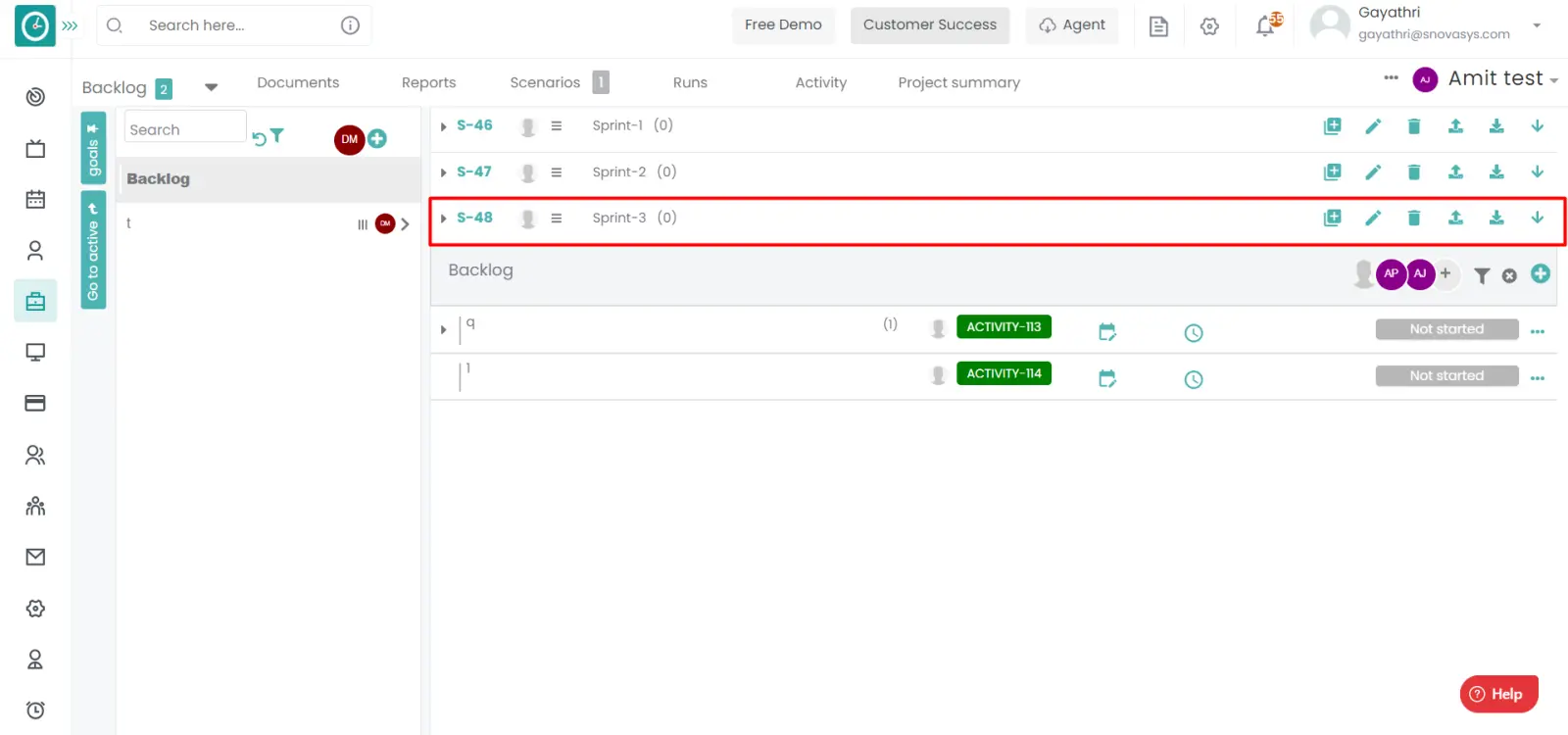Click the notifications bell icon

click(x=1266, y=26)
